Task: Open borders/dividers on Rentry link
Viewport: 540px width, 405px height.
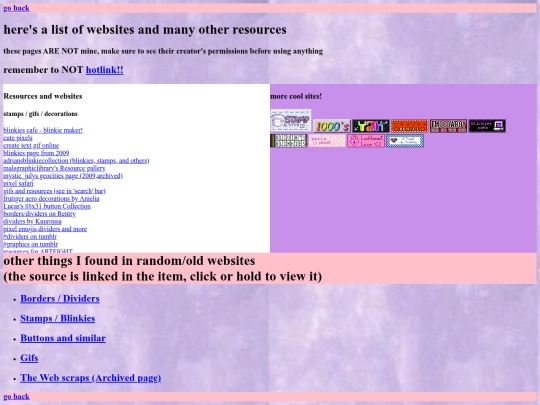Action: [x=40, y=214]
